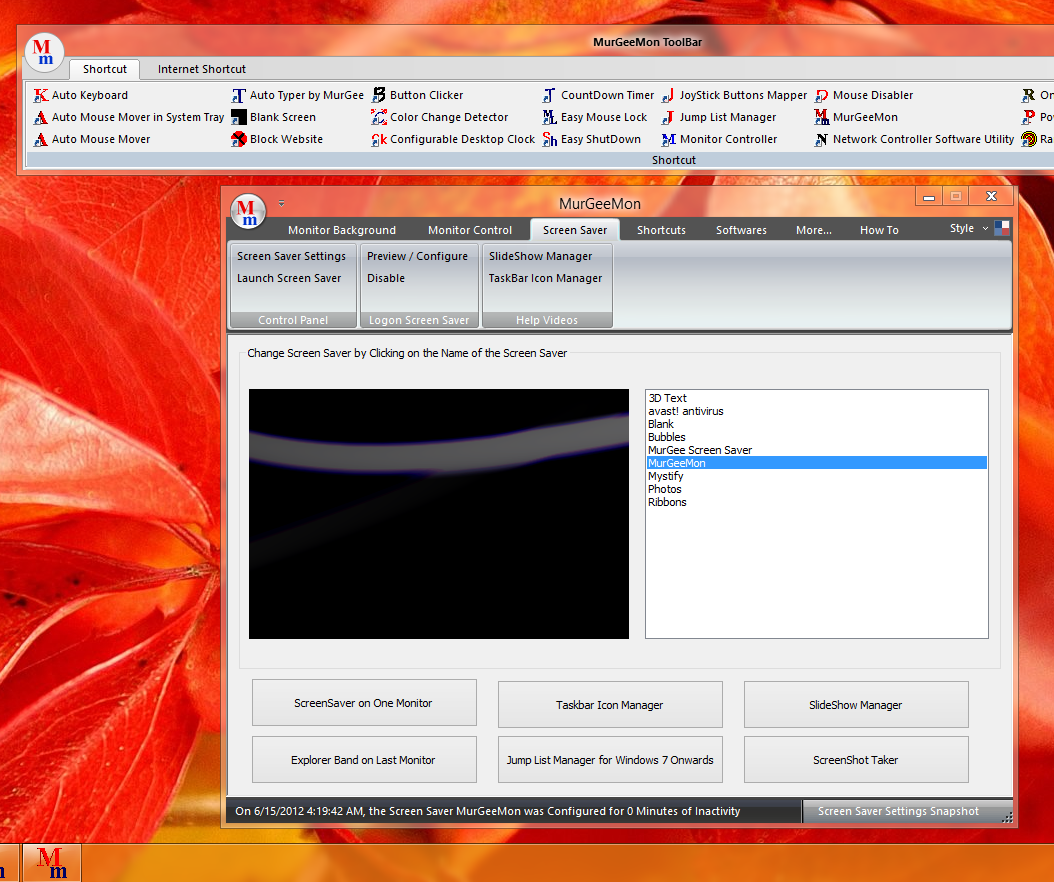Open the CountDown Timer icon

[550, 95]
